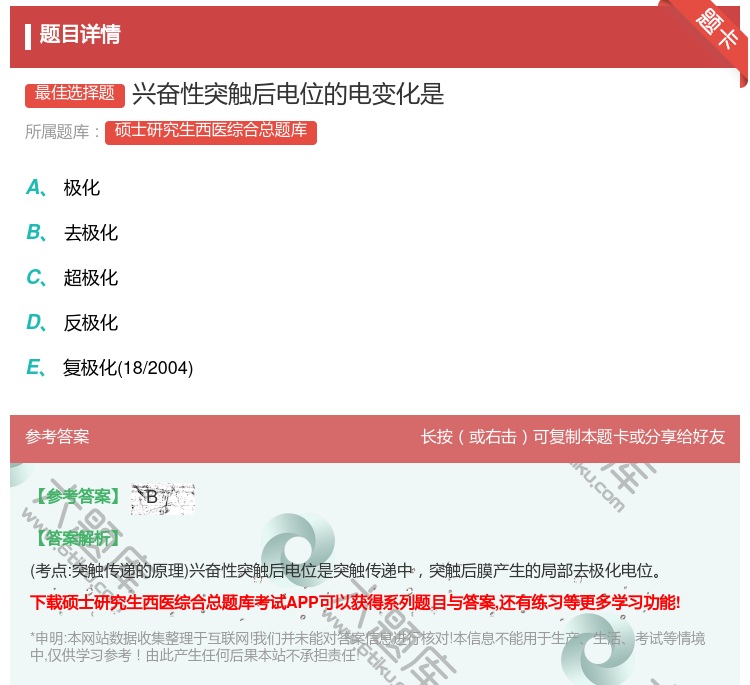The image size is (750, 685).
Task: Select option C 超极化
Action: [x=72, y=278]
